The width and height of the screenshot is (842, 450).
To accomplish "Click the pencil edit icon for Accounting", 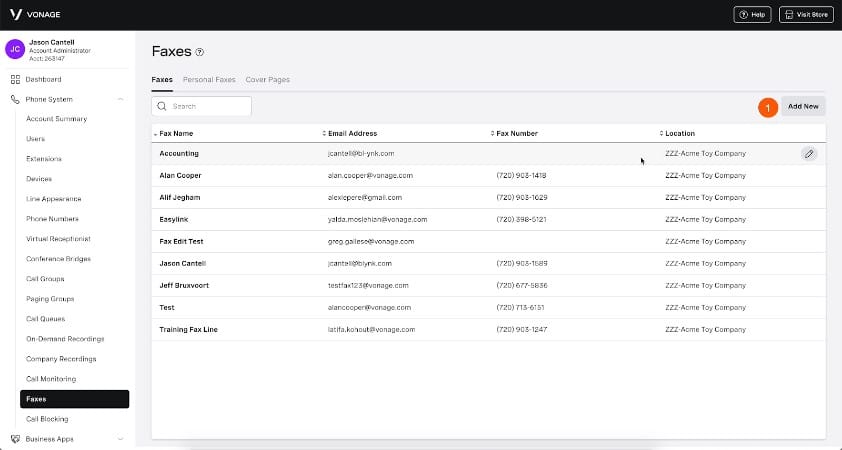I will point(809,153).
